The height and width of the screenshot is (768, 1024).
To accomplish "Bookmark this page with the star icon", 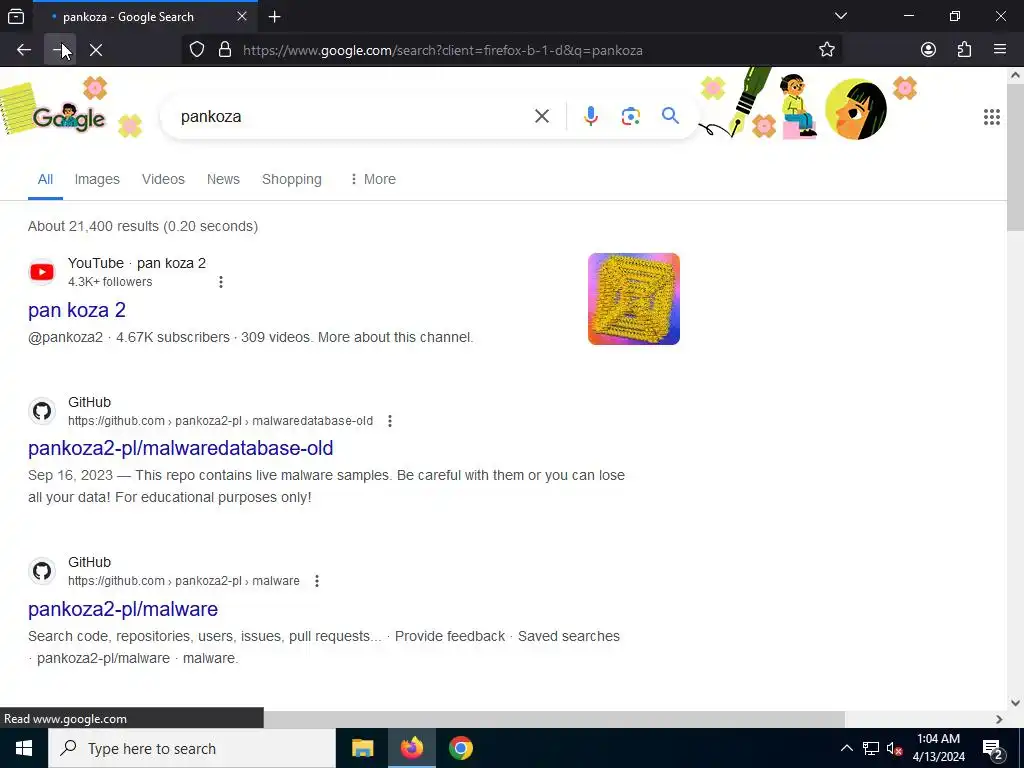I will click(827, 50).
